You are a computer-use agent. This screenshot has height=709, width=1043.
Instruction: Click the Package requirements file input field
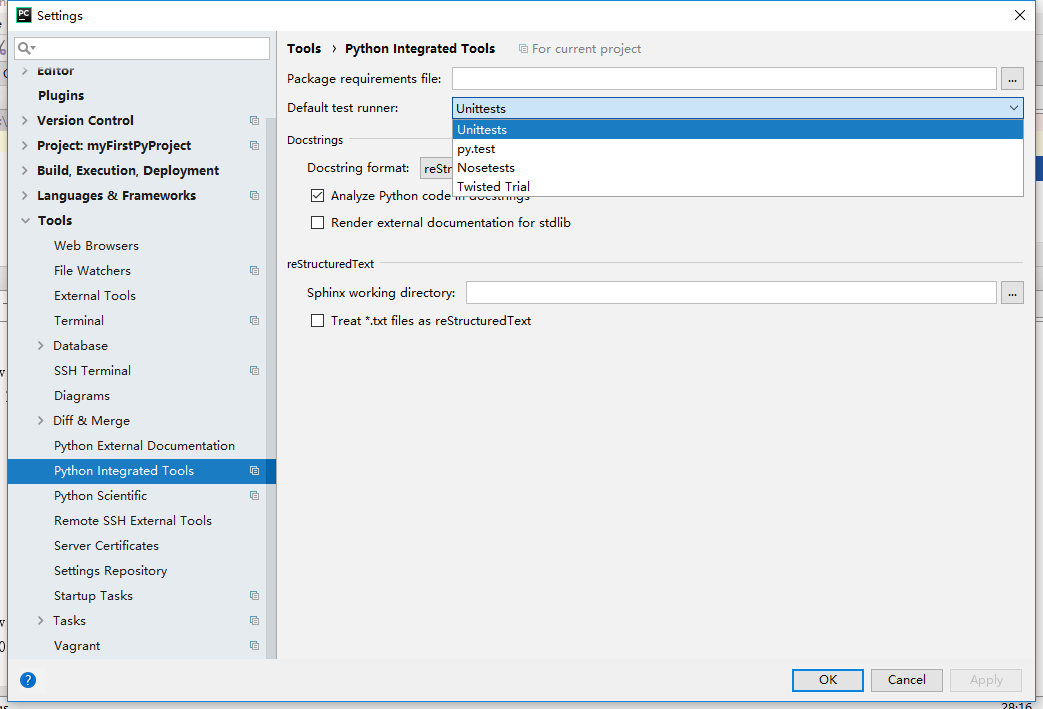tap(723, 79)
